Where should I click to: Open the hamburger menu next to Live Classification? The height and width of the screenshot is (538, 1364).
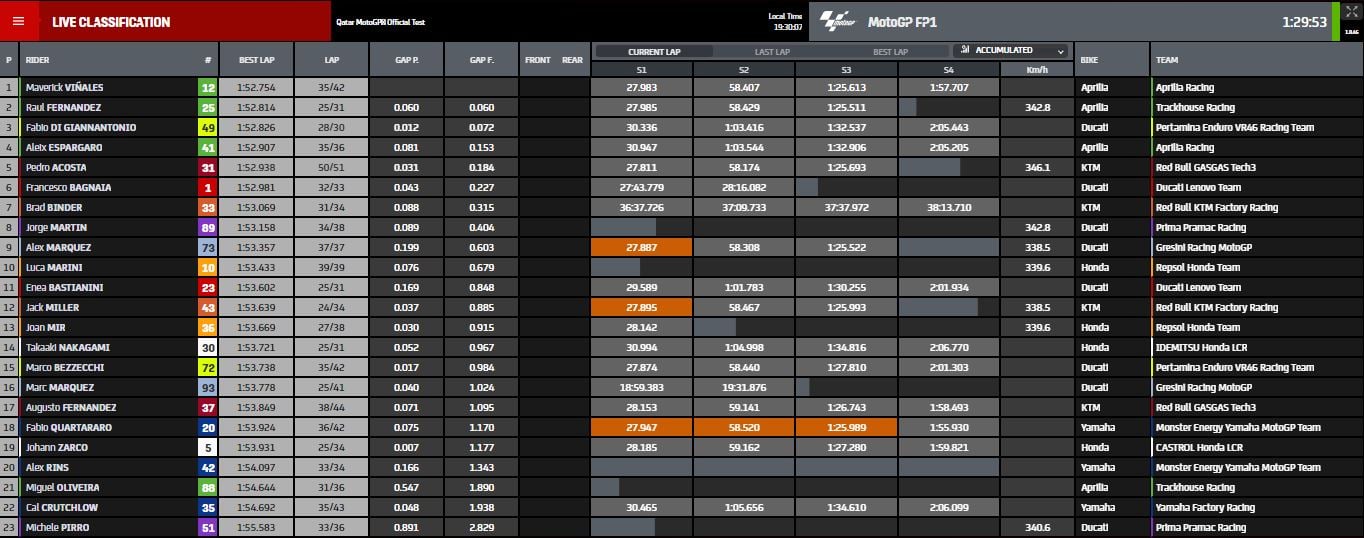pos(19,21)
